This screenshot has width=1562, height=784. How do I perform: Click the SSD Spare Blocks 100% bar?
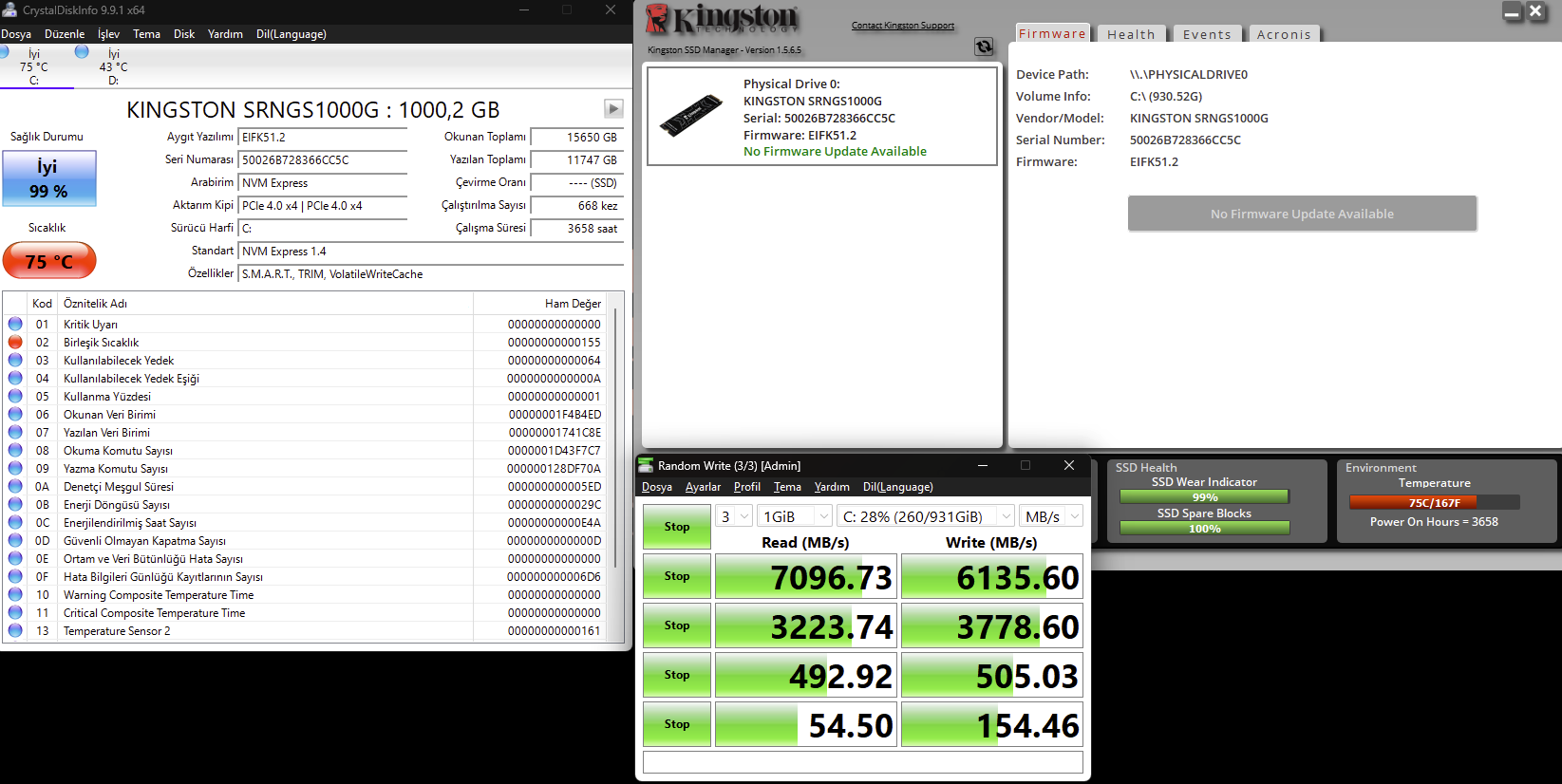click(x=1204, y=529)
